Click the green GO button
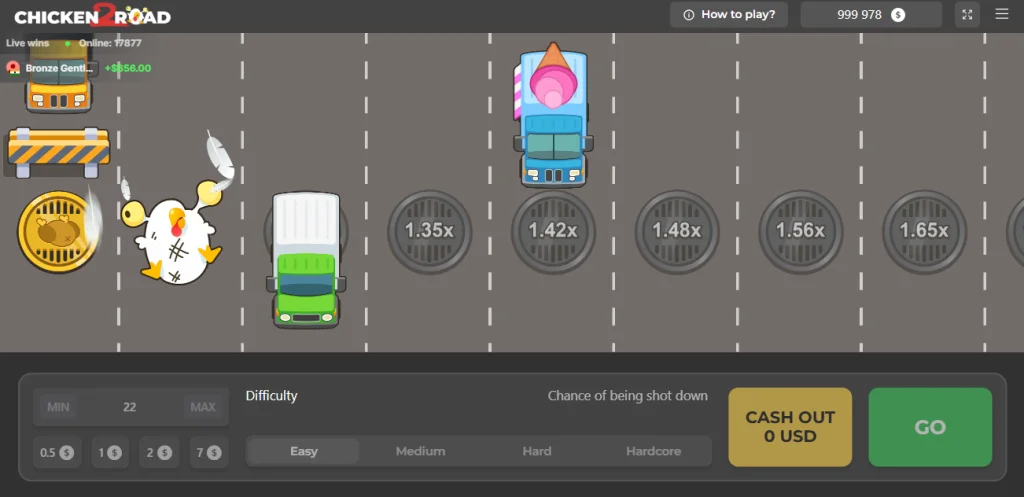1024x497 pixels. (930, 427)
